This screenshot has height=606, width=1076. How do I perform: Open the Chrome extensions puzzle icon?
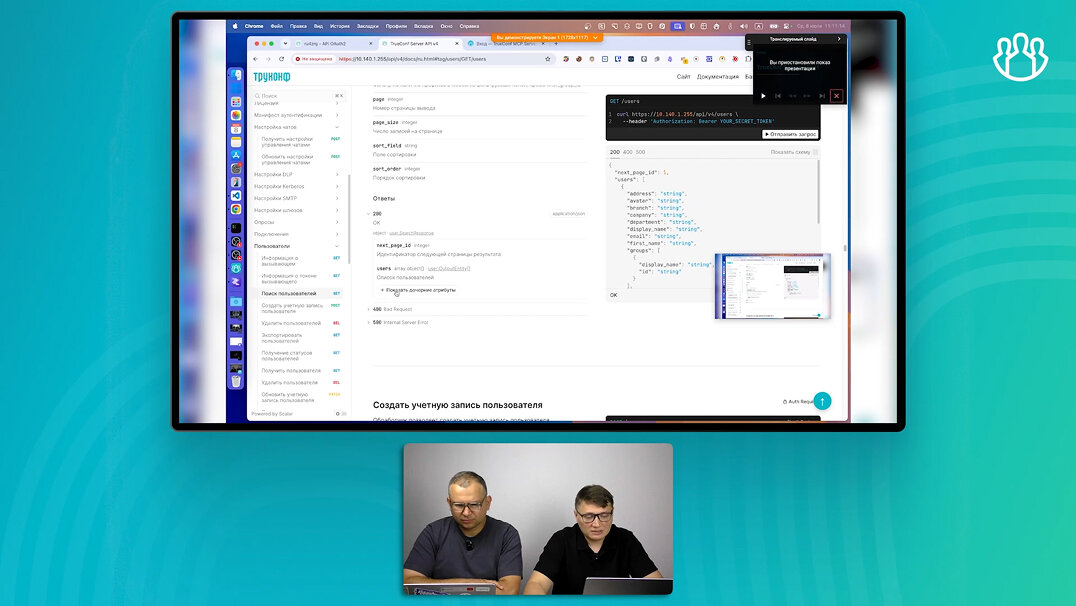748,59
